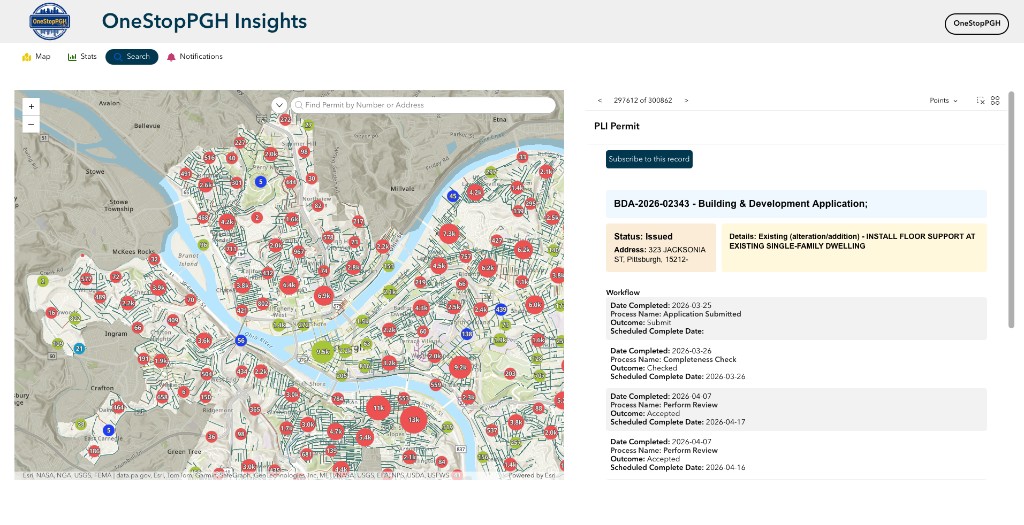Switch to the Search tab

coord(132,57)
